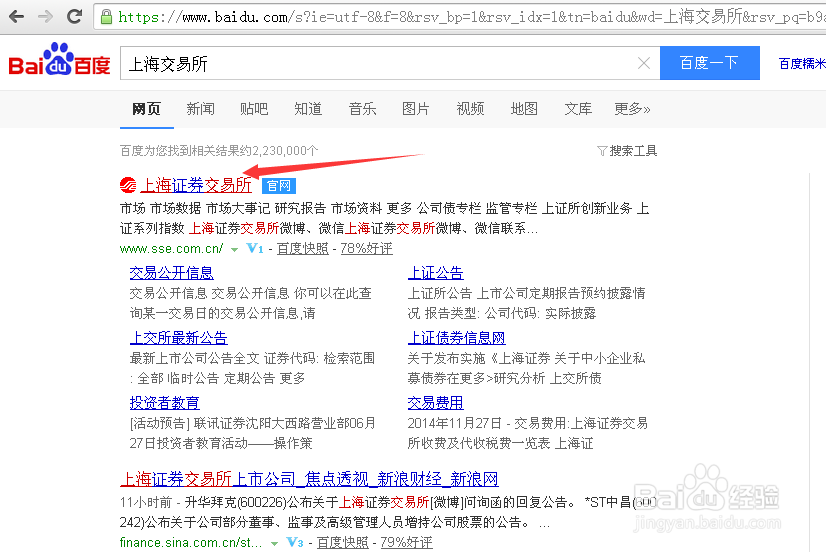Switch to the 知道 tab
The width and height of the screenshot is (826, 552).
click(308, 109)
